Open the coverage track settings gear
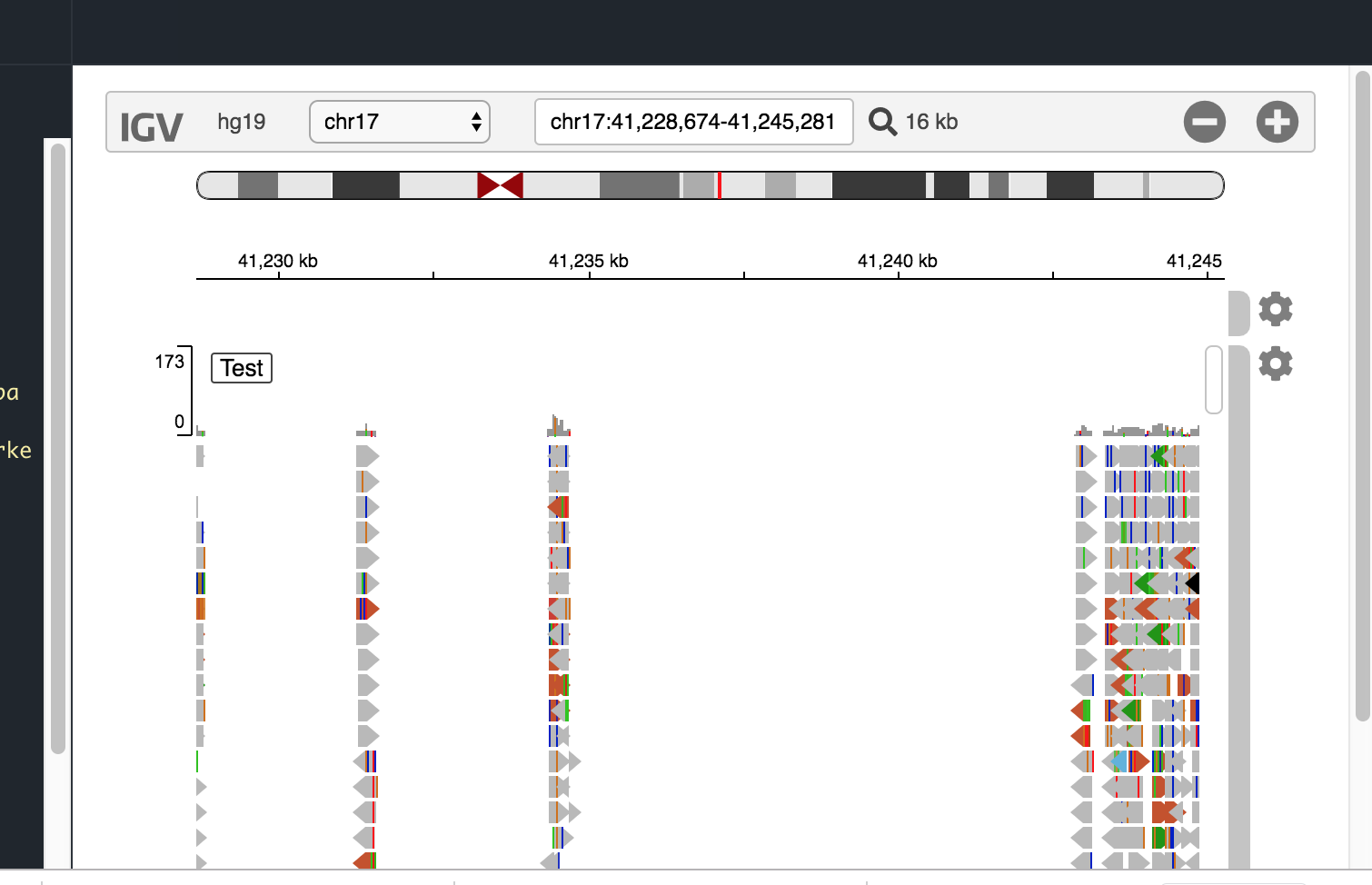This screenshot has height=885, width=1372. (x=1276, y=309)
